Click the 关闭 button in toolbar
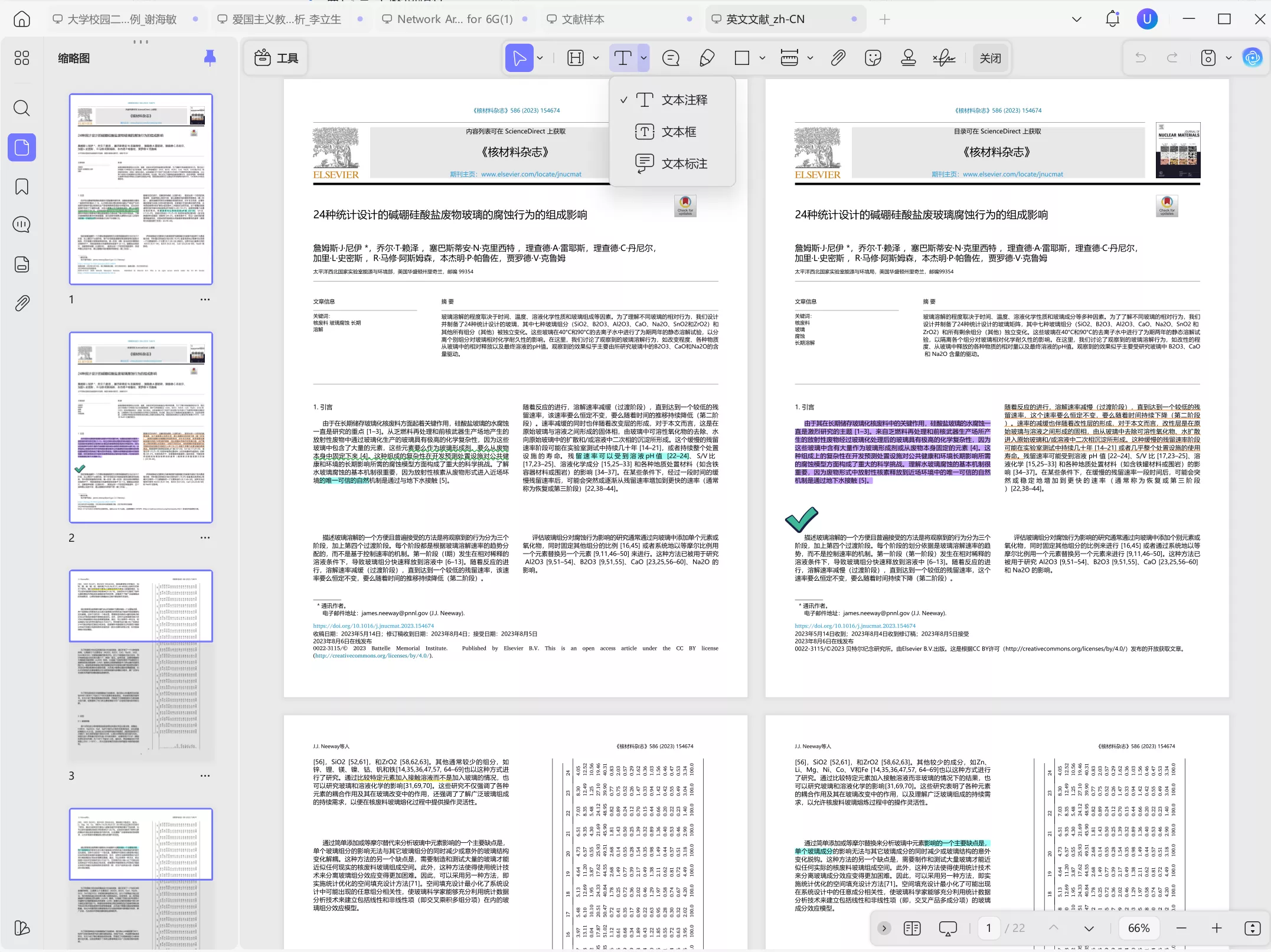Image resolution: width=1271 pixels, height=952 pixels. point(990,58)
